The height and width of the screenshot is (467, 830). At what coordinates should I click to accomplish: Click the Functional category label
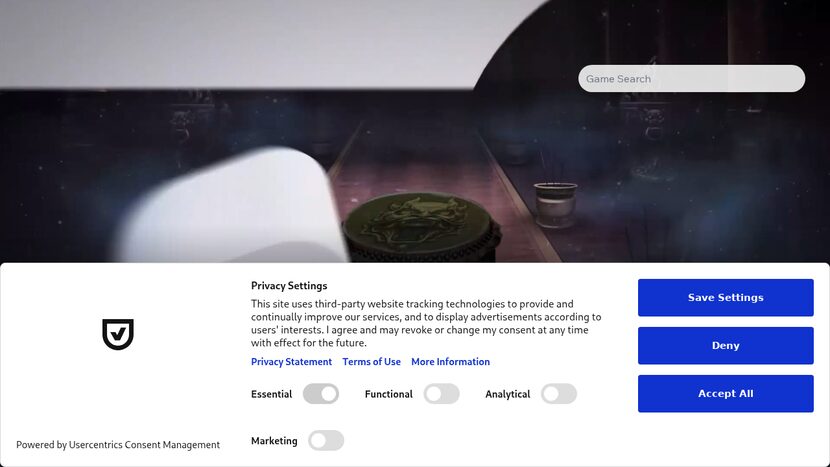tap(389, 394)
